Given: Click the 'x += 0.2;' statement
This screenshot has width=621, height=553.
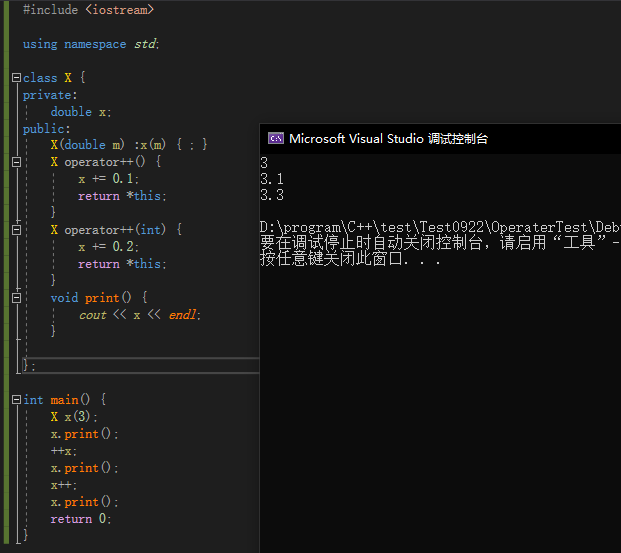Looking at the screenshot, I should (x=109, y=247).
